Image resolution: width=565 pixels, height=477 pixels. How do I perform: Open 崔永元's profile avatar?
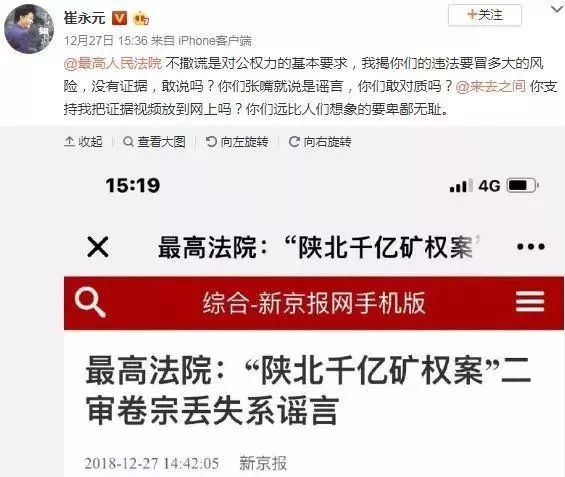28,28
